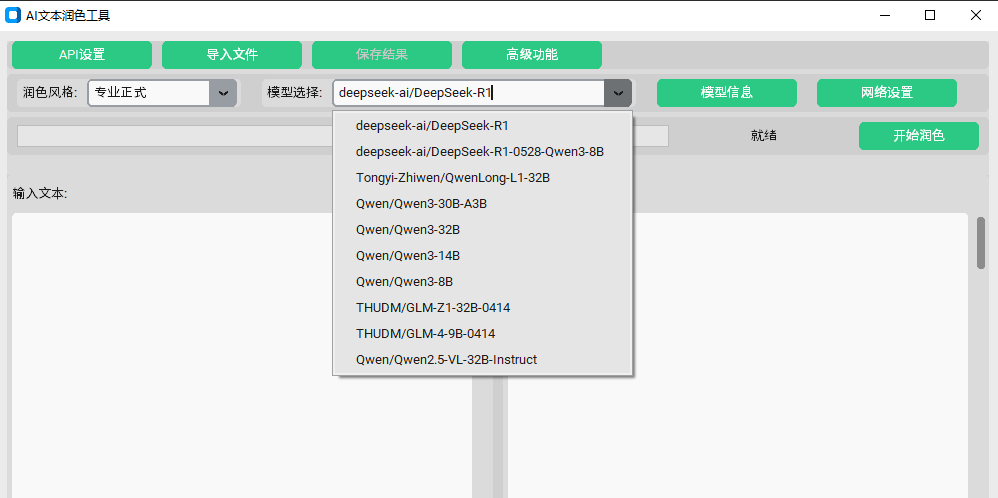This screenshot has width=998, height=498.
Task: Maximize the AI文本润色工具 window
Action: (x=930, y=15)
